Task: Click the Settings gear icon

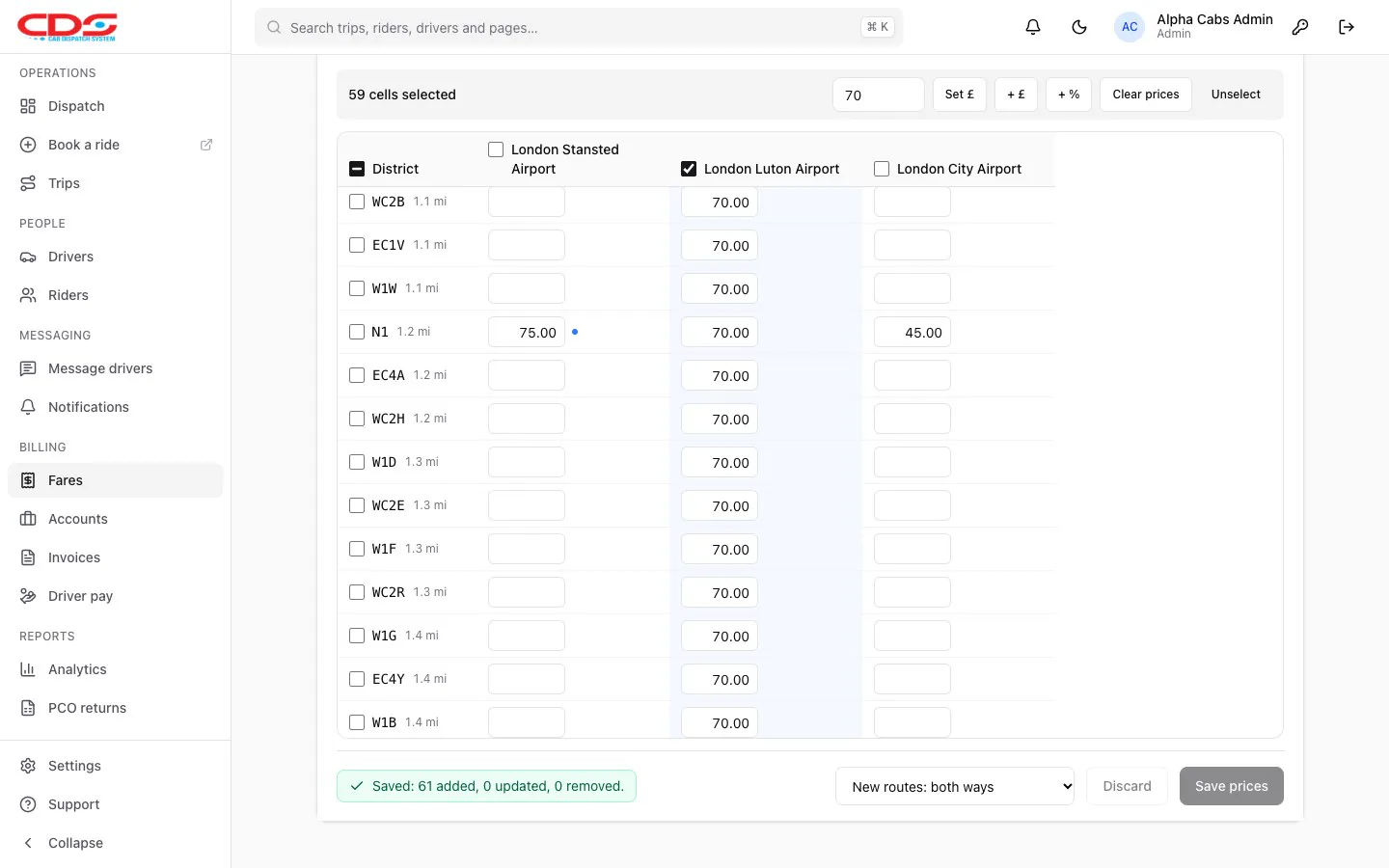Action: coord(28,766)
